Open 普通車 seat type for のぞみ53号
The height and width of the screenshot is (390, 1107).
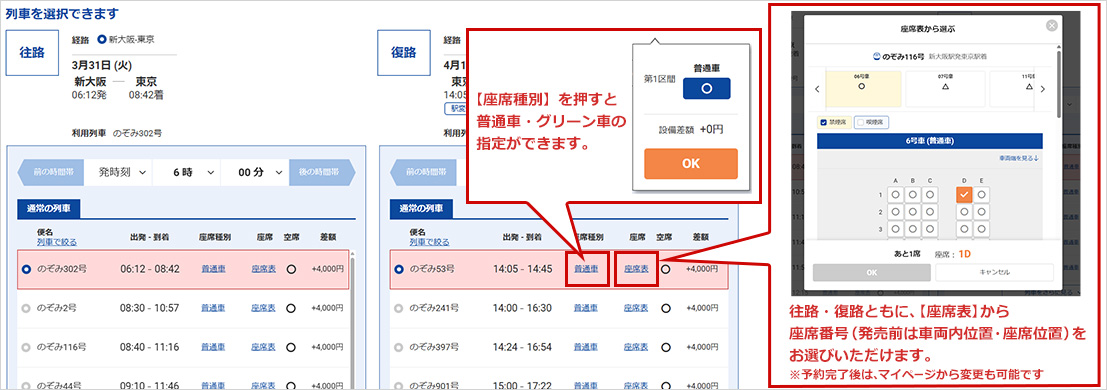(x=586, y=269)
